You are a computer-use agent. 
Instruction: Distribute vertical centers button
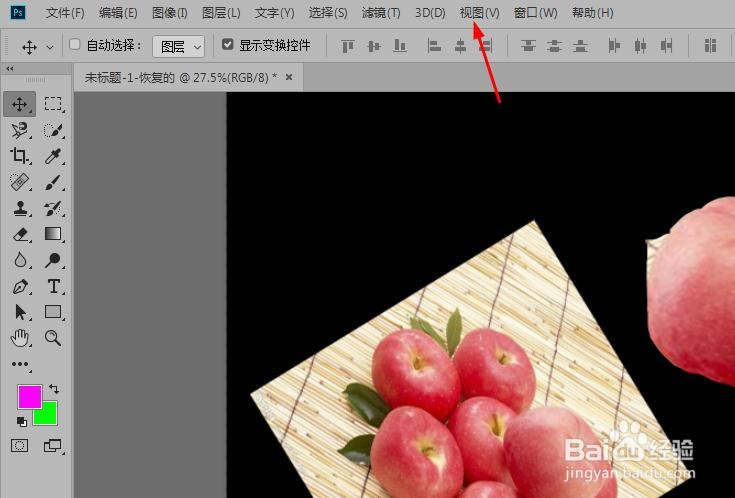(555, 46)
